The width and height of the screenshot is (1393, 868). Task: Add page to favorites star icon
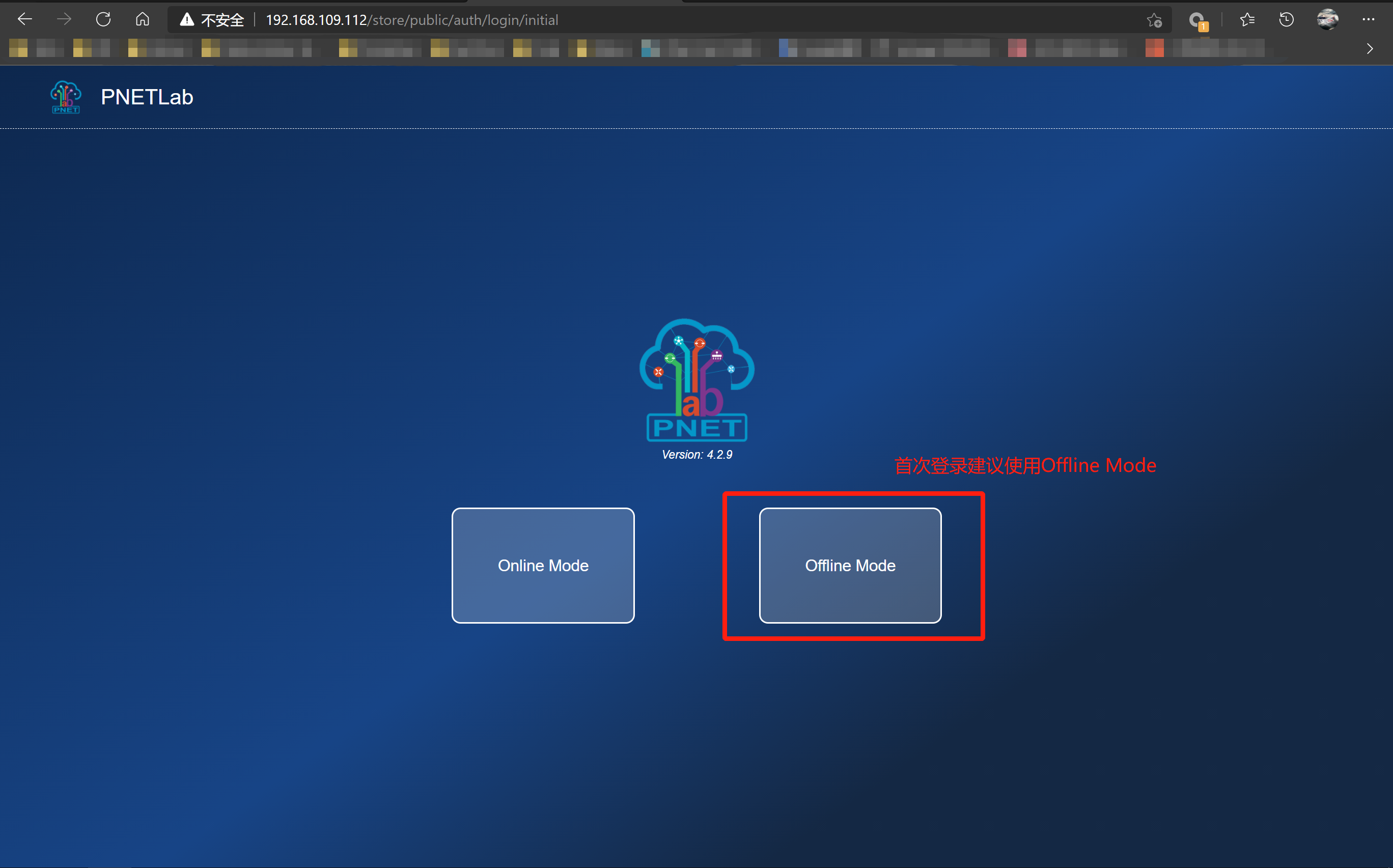click(x=1154, y=20)
